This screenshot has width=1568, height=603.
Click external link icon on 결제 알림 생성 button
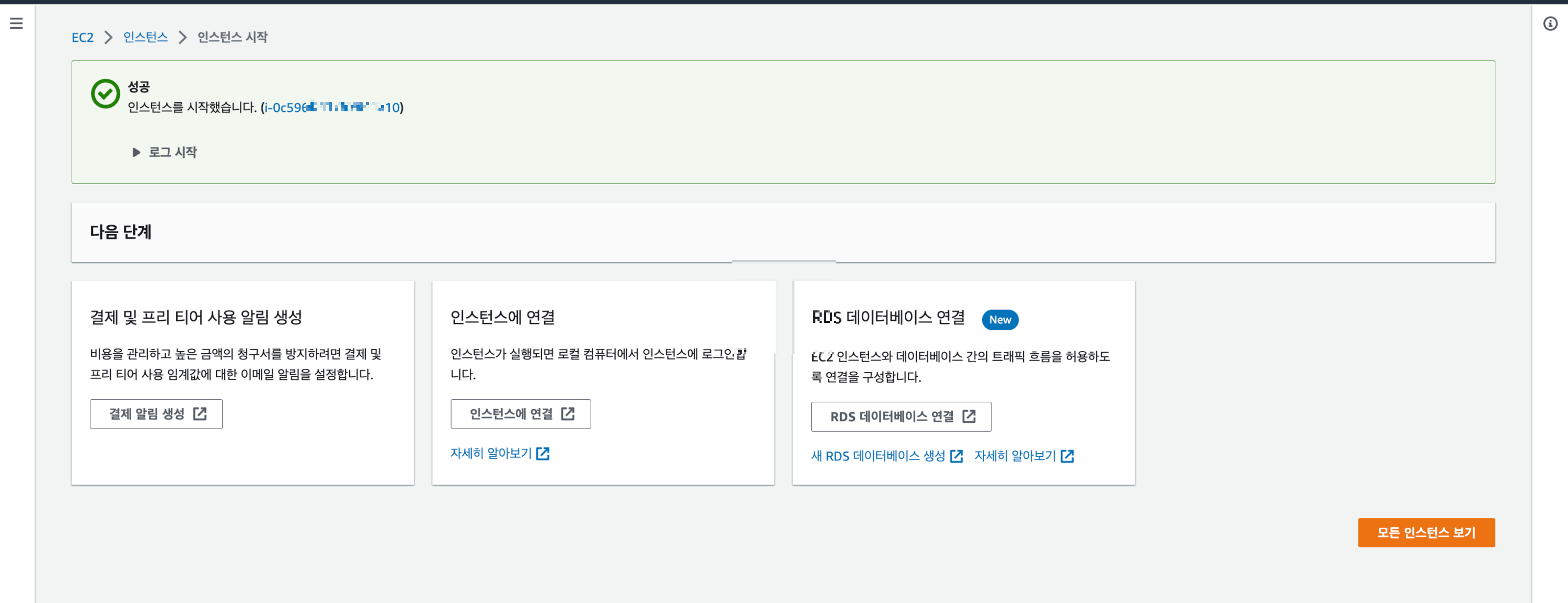pyautogui.click(x=200, y=414)
